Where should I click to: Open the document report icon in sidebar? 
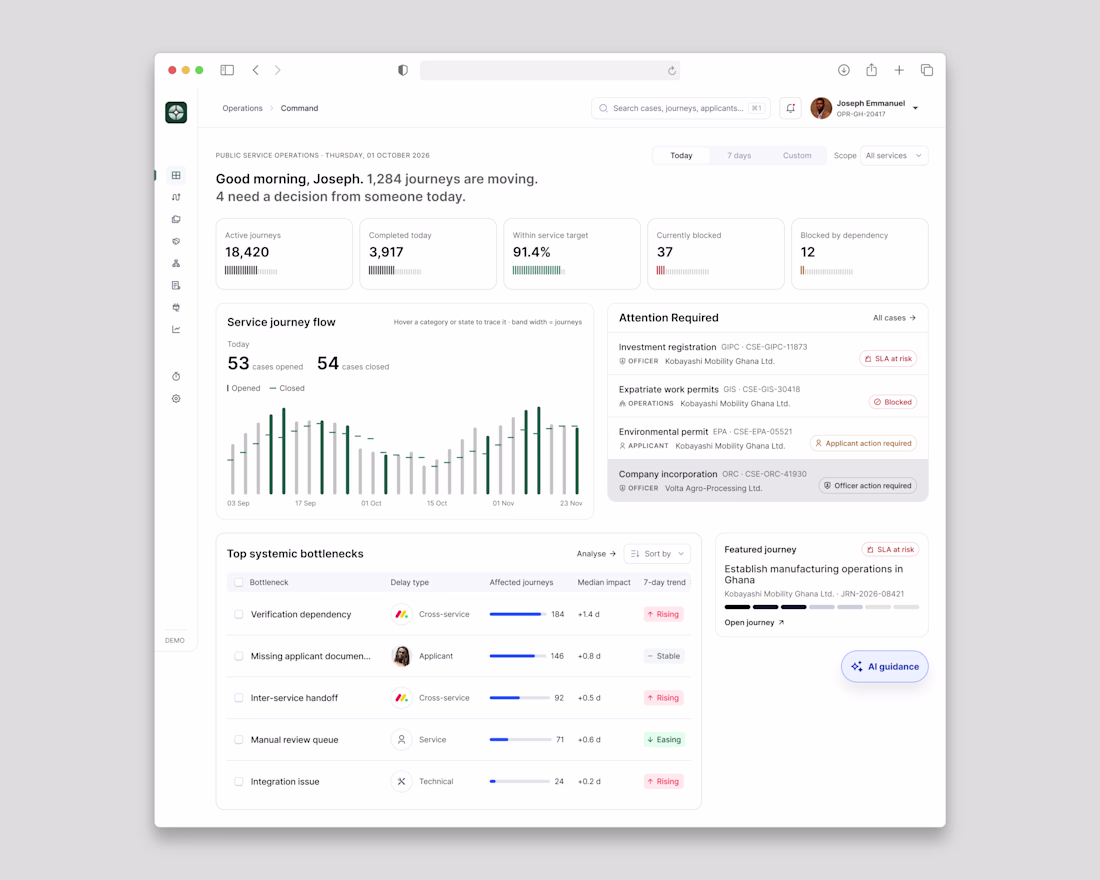(176, 285)
